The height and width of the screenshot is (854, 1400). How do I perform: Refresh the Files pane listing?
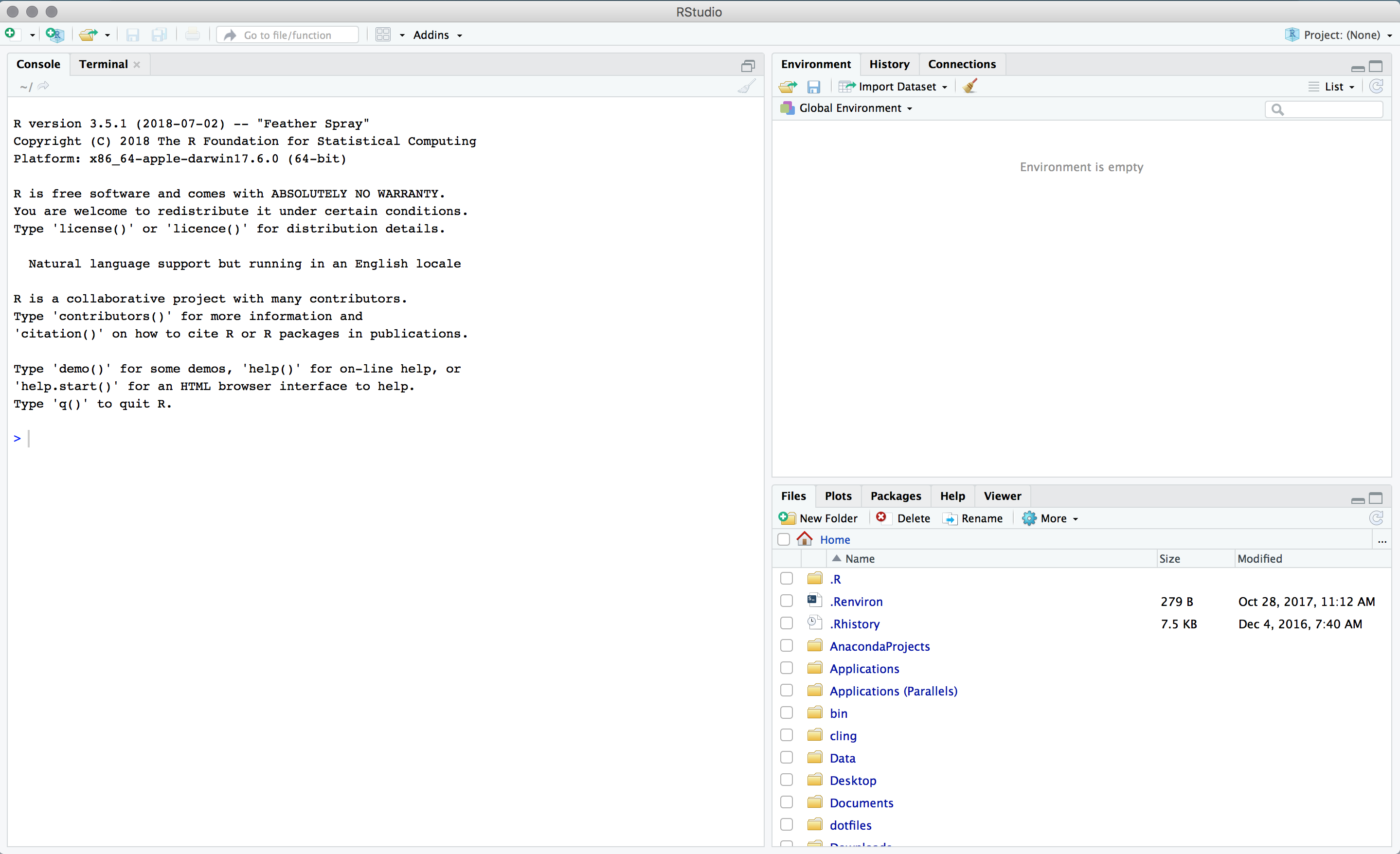1376,518
